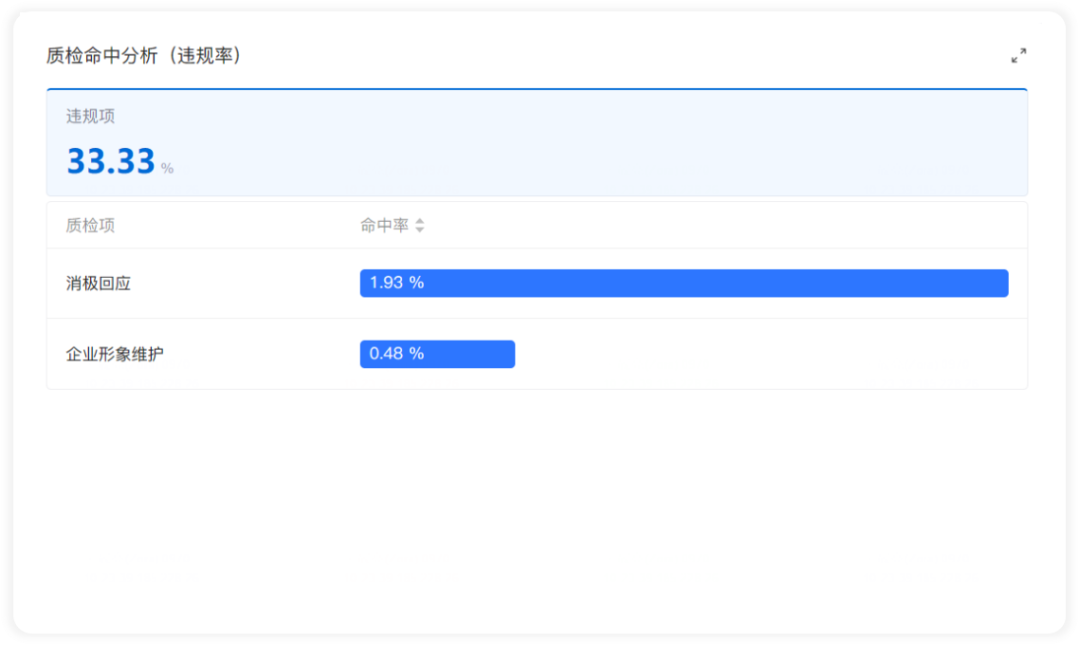Image resolution: width=1080 pixels, height=645 pixels.
Task: Expand the 质检命中分析 panel to fullscreen
Action: (1019, 56)
